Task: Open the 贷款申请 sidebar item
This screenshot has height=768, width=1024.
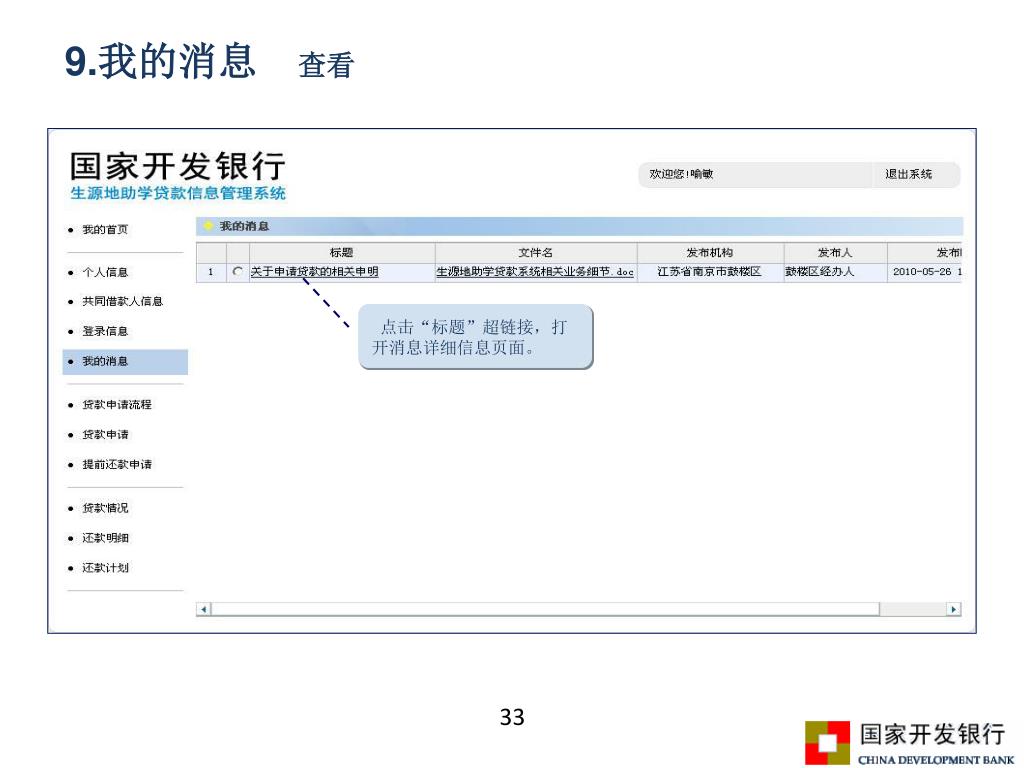Action: tap(104, 435)
